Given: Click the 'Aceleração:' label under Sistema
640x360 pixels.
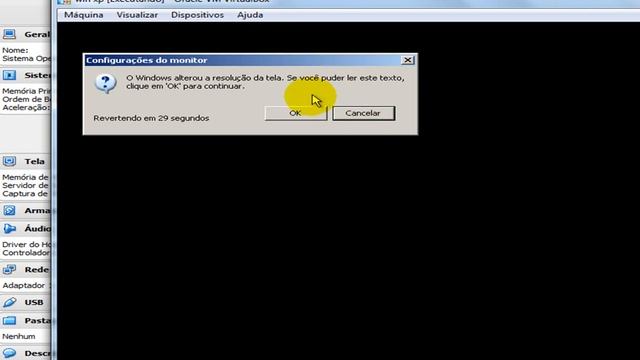Looking at the screenshot, I should [25, 107].
